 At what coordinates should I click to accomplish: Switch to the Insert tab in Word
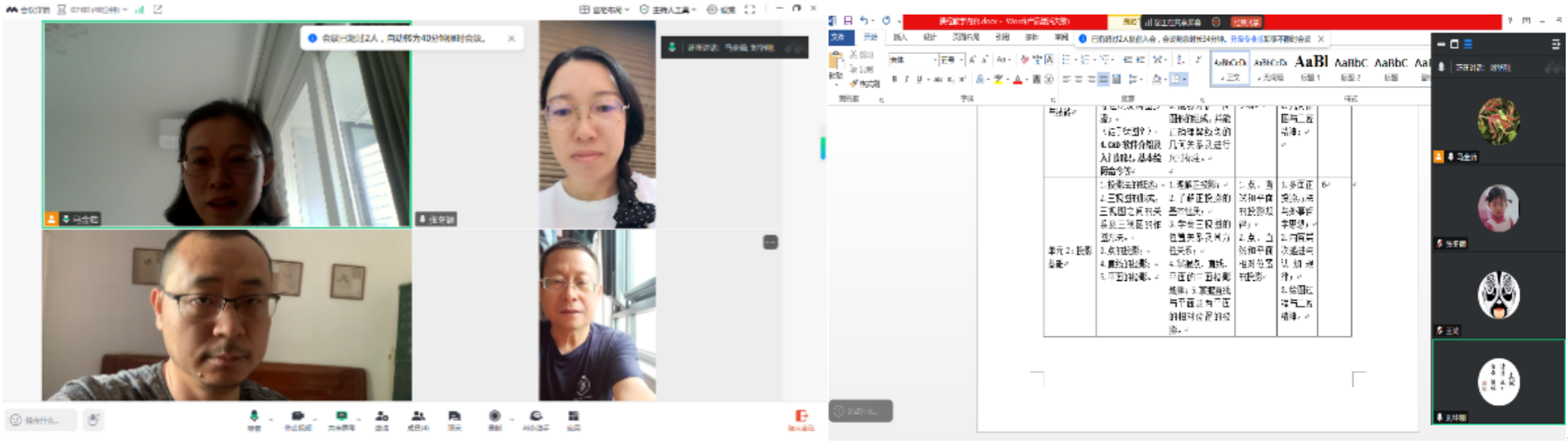pos(900,37)
